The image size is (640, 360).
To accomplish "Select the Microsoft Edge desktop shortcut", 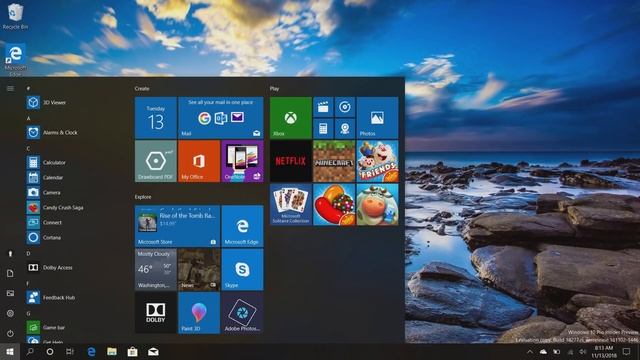I will click(16, 60).
